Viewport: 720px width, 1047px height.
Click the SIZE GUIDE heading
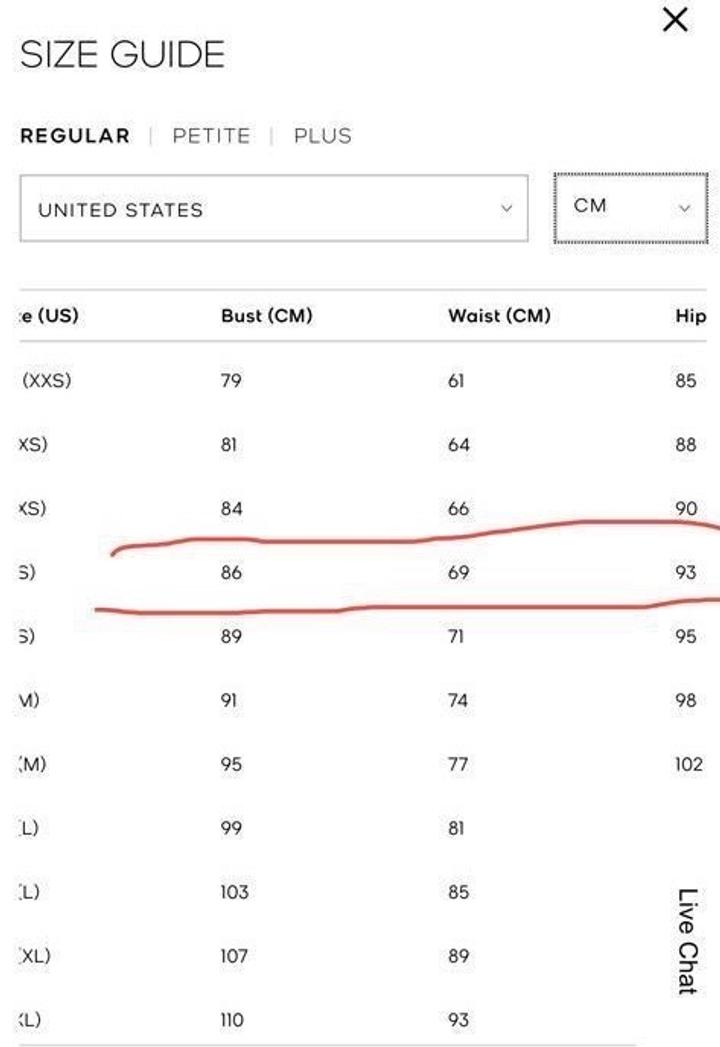pos(122,54)
